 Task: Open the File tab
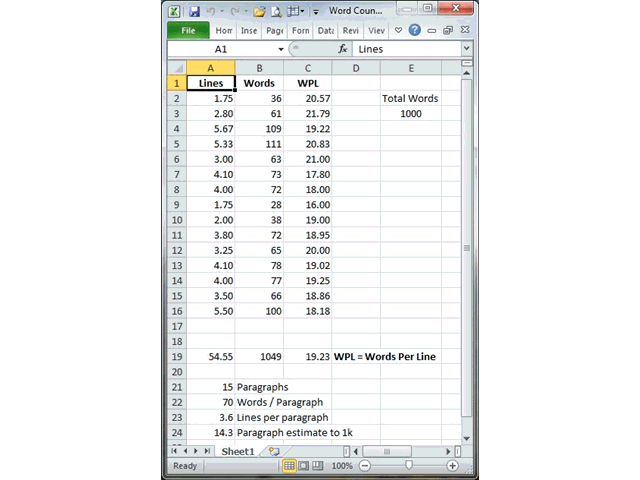[188, 30]
